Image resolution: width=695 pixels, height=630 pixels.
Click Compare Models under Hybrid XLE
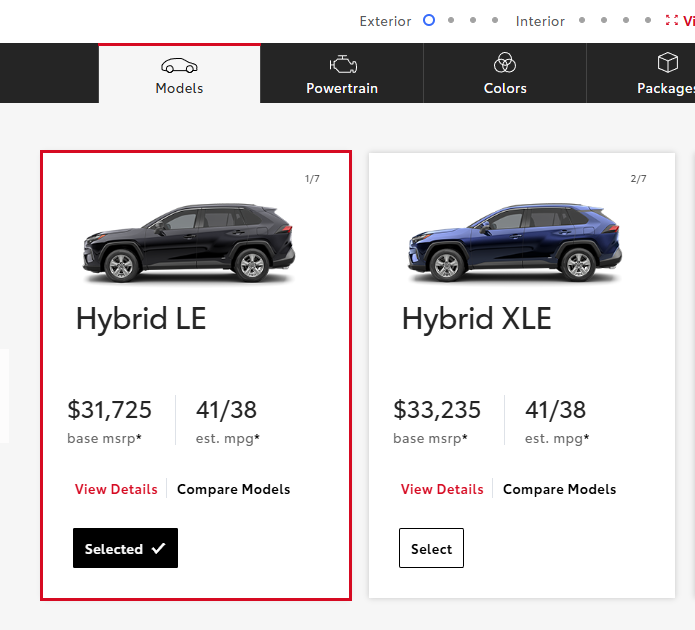(x=559, y=489)
